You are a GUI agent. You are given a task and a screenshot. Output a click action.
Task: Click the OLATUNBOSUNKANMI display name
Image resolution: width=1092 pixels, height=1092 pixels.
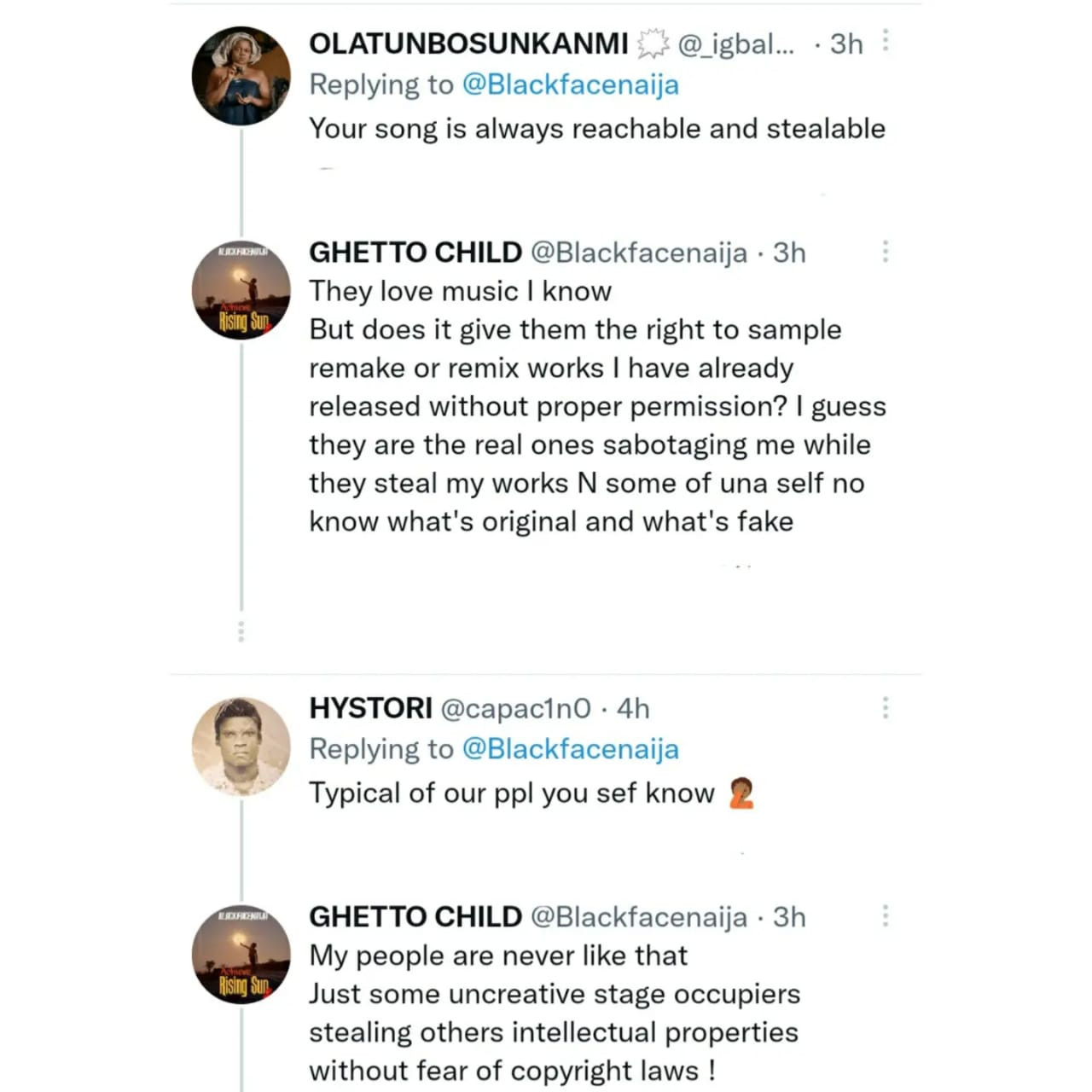coord(468,44)
